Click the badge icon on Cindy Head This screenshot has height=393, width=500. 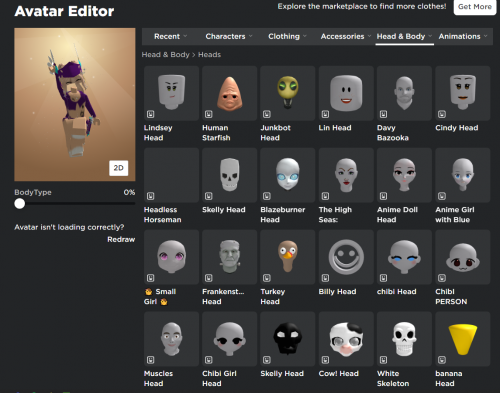(x=442, y=114)
